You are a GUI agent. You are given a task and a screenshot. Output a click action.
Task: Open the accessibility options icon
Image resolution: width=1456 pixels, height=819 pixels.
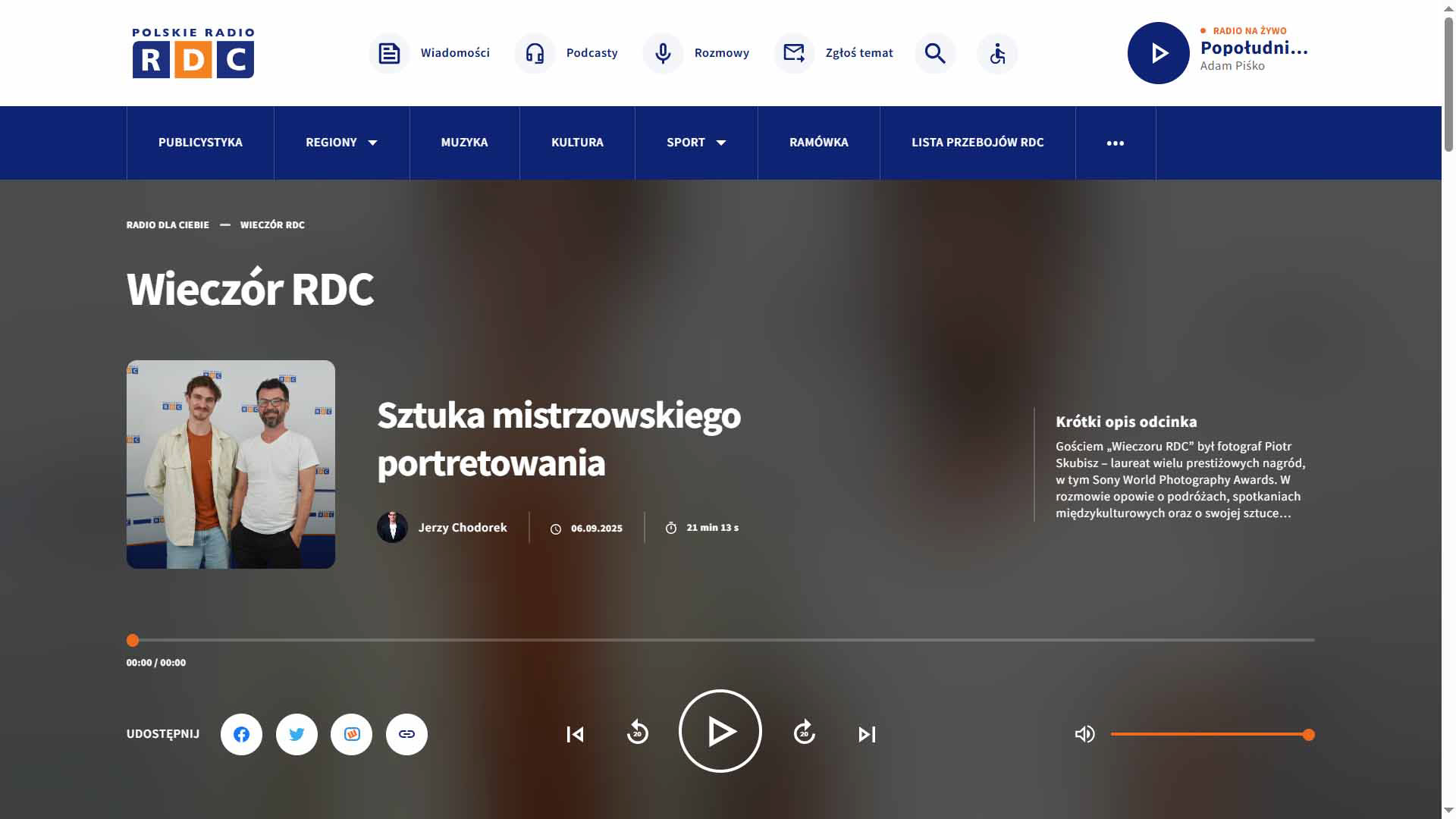997,53
